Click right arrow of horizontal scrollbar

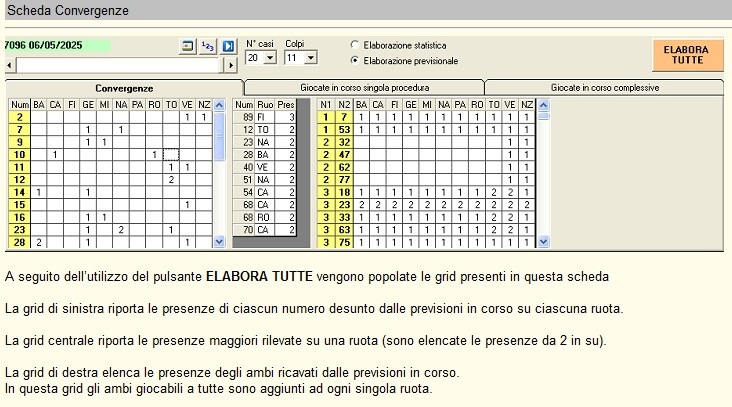coord(232,65)
